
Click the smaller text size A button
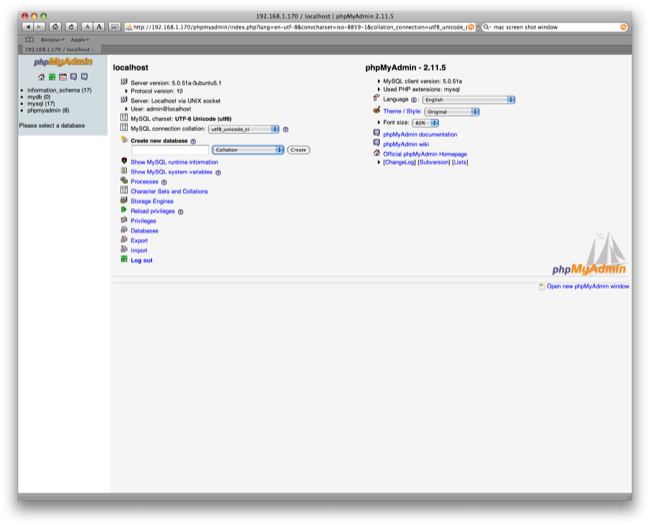point(87,27)
